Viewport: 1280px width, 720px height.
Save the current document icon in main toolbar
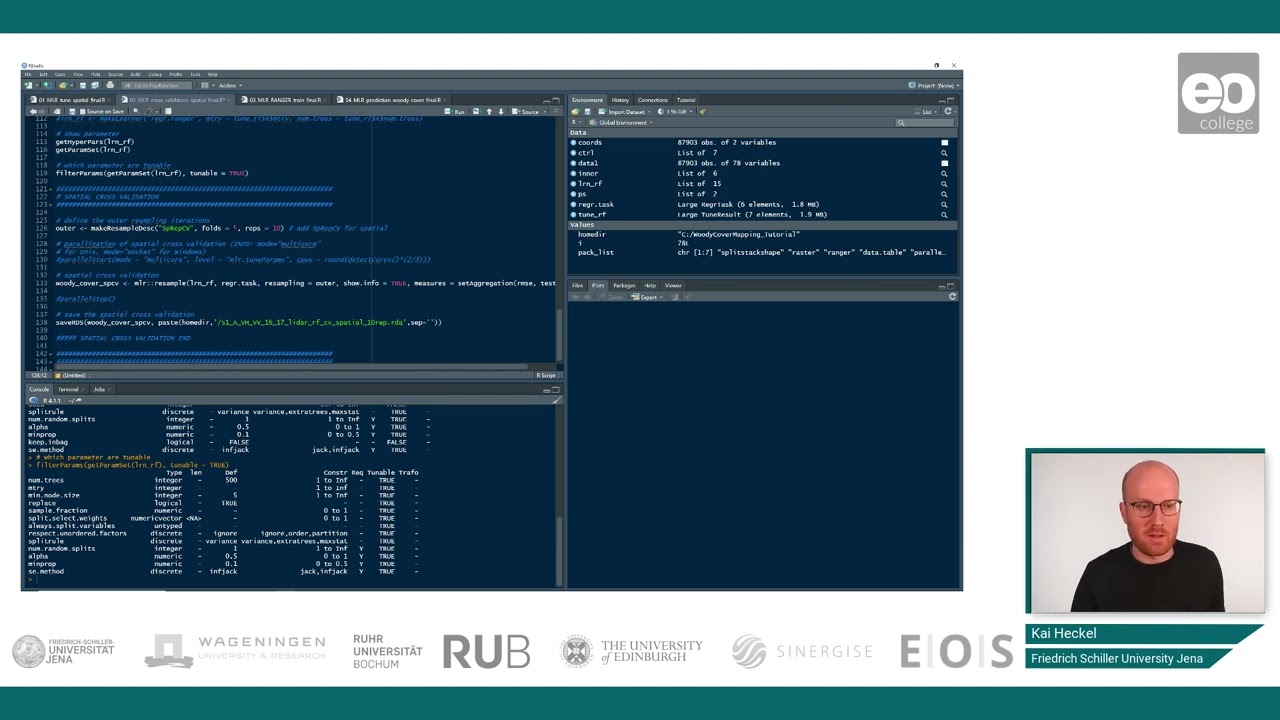82,85
